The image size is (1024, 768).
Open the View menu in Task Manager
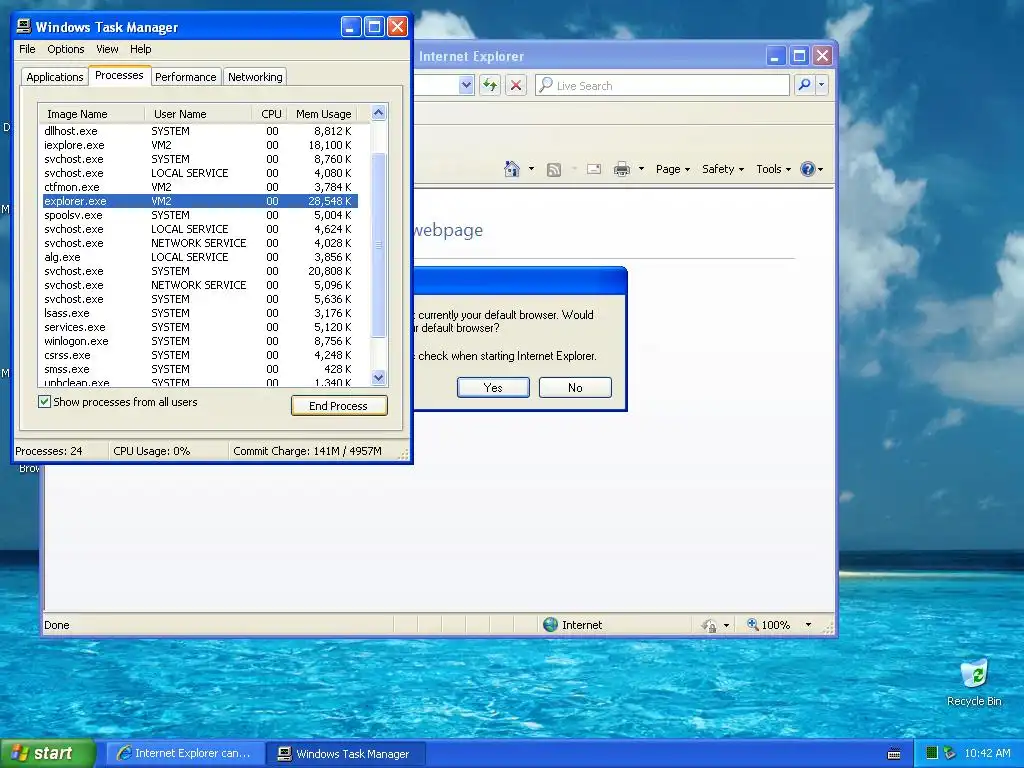coord(107,49)
